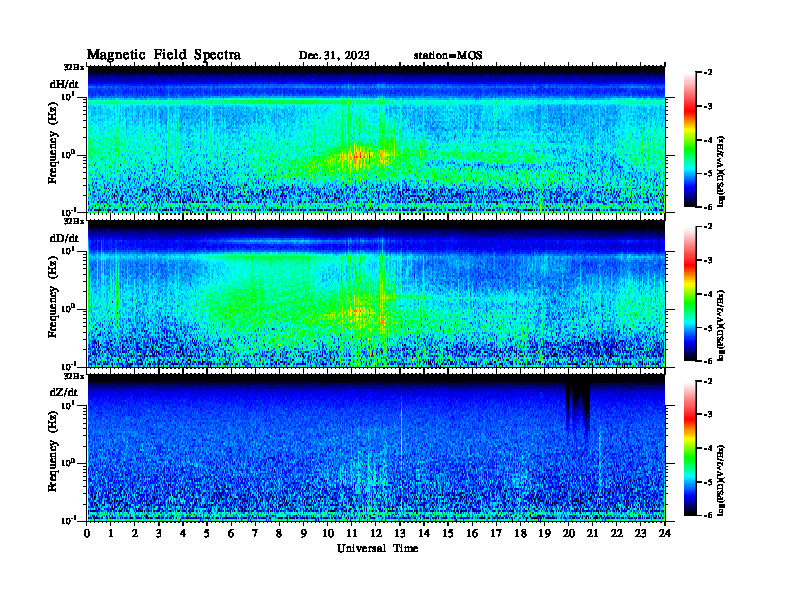Click the red hot spot in the dH/dt spectrogram
Image resolution: width=792 pixels, height=612 pixels.
click(361, 157)
